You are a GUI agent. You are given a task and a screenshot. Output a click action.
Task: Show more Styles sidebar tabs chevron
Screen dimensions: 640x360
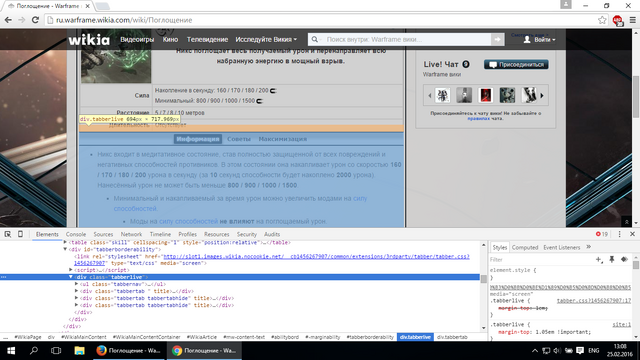(588, 247)
